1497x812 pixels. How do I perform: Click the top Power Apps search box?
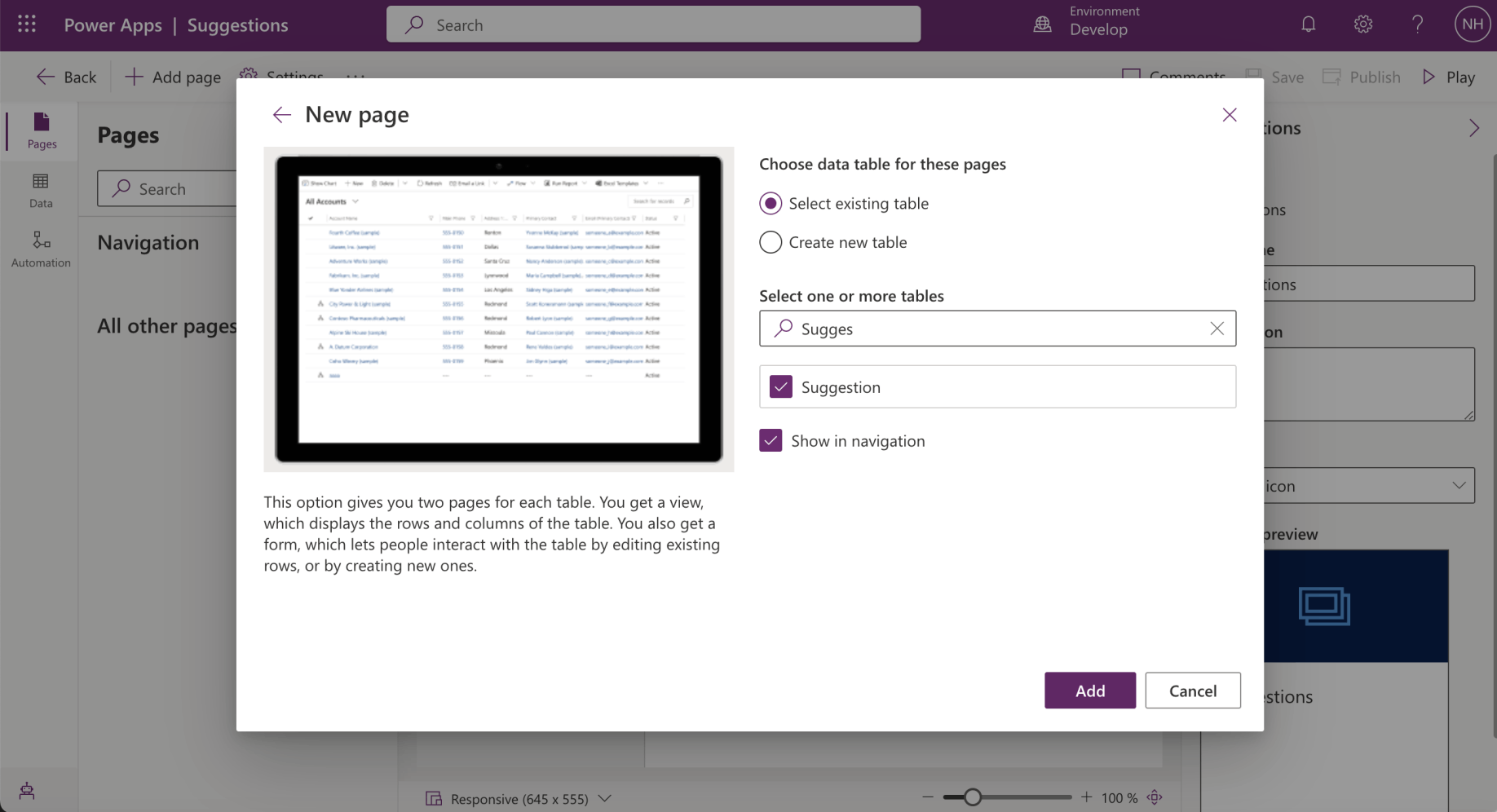(x=653, y=24)
